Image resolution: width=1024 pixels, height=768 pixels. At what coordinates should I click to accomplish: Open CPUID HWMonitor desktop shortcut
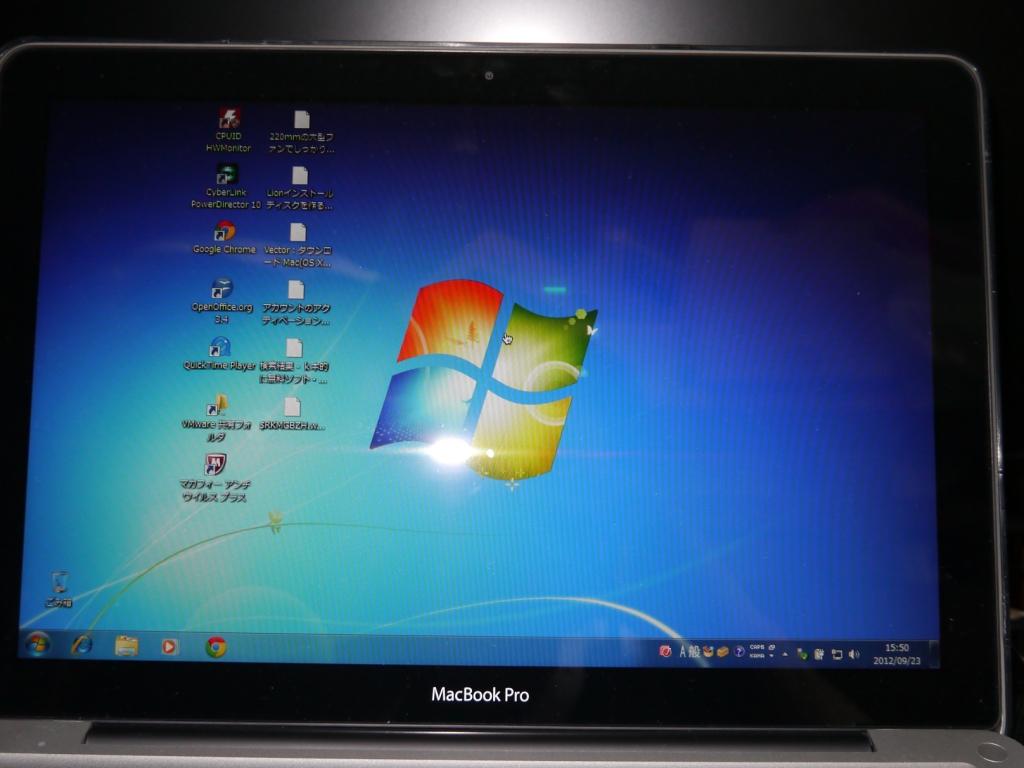pyautogui.click(x=229, y=131)
